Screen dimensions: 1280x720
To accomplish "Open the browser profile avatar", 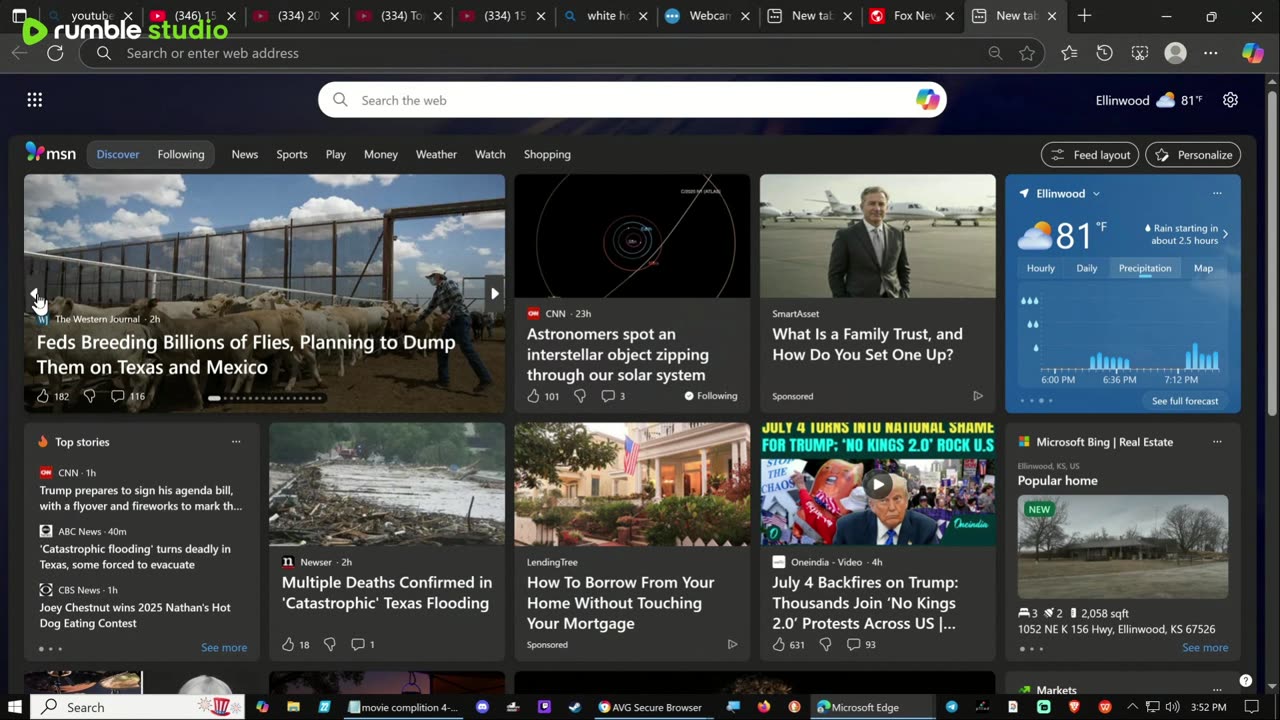I will click(1175, 53).
